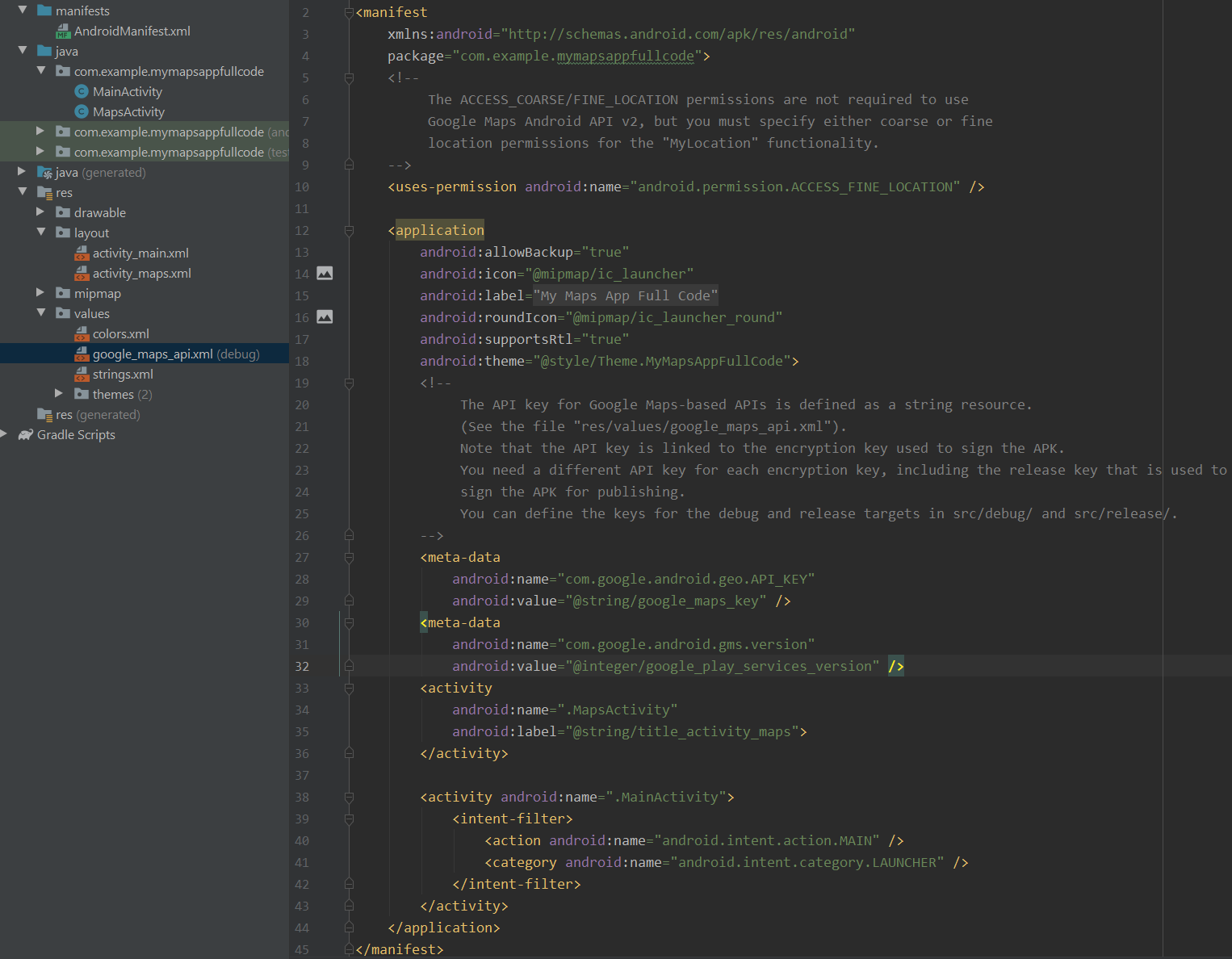Viewport: 1232px width, 959px height.
Task: Fold the intent-filter block at line 39
Action: pos(349,819)
